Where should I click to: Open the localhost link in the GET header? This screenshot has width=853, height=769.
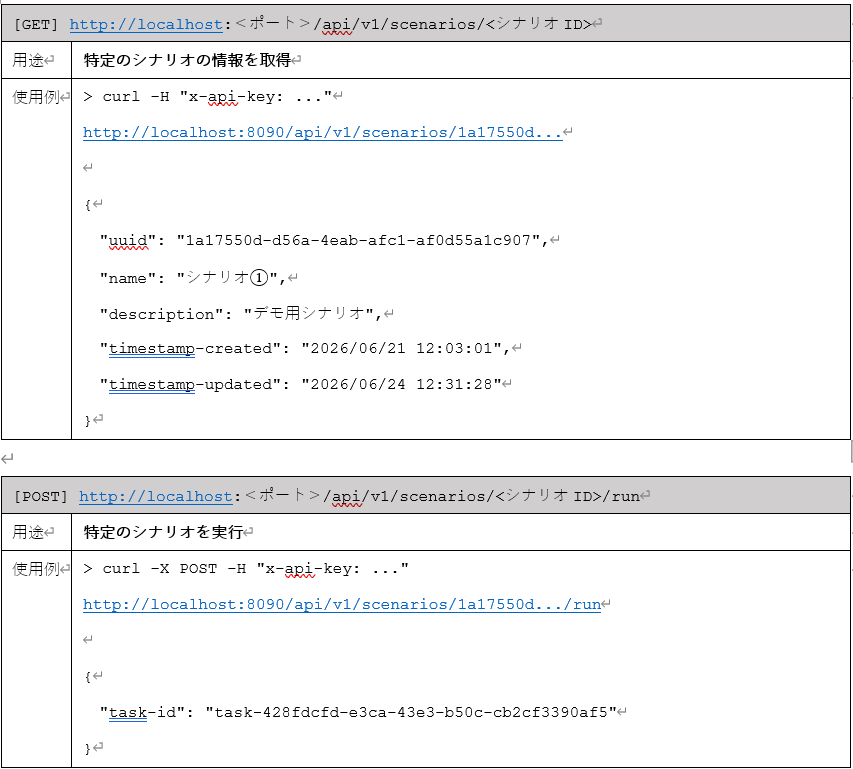(x=146, y=24)
